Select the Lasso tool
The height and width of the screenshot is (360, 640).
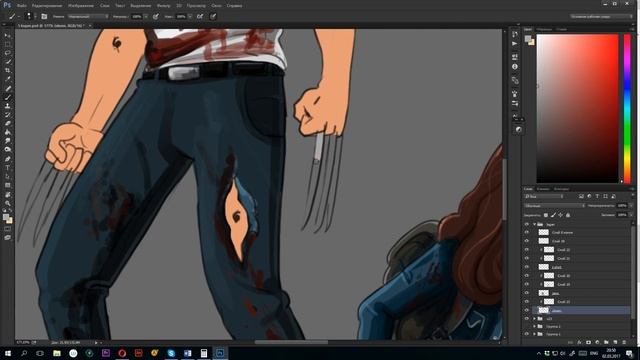[x=7, y=53]
